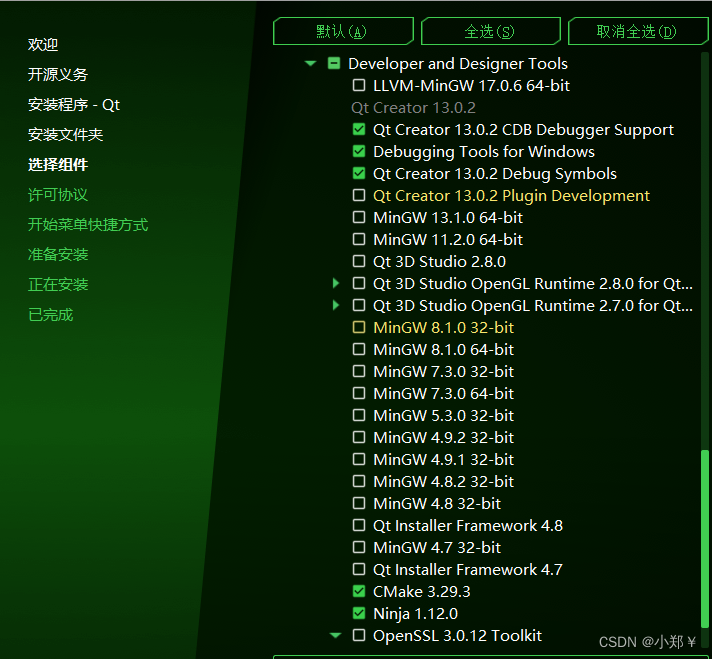
Task: Click the 默认(A) default button
Action: click(343, 31)
